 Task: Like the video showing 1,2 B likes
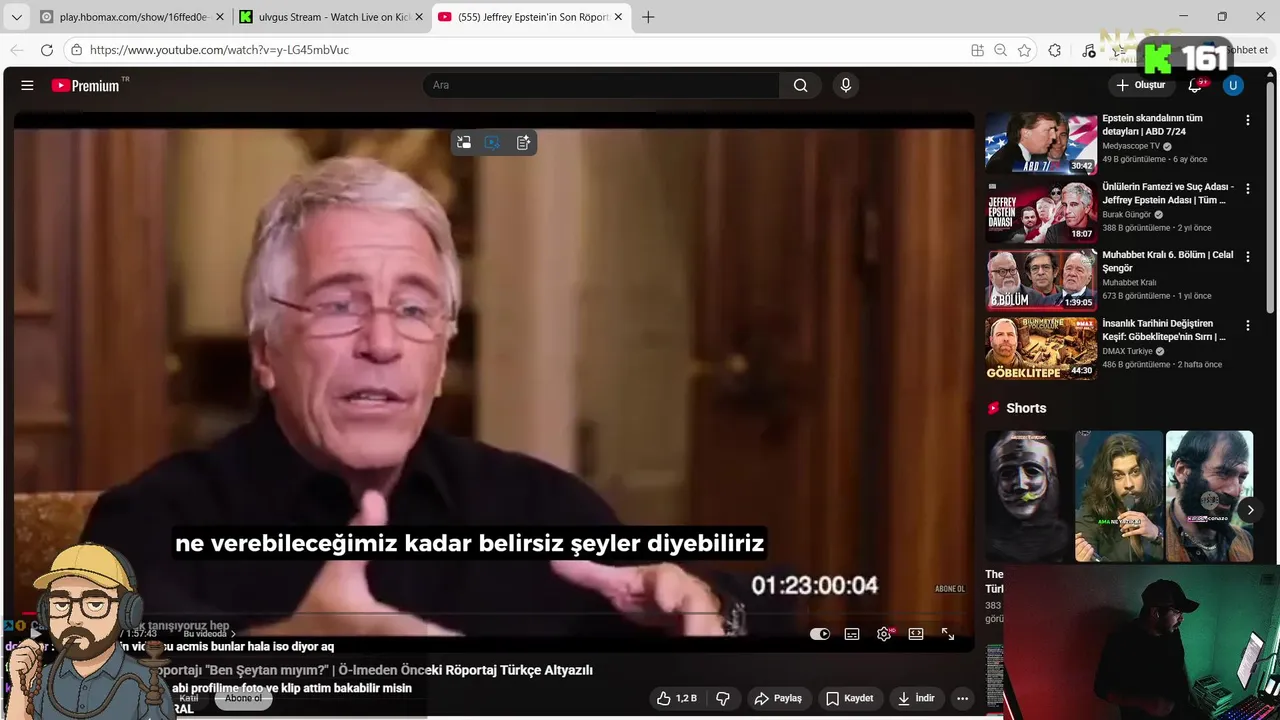point(677,698)
